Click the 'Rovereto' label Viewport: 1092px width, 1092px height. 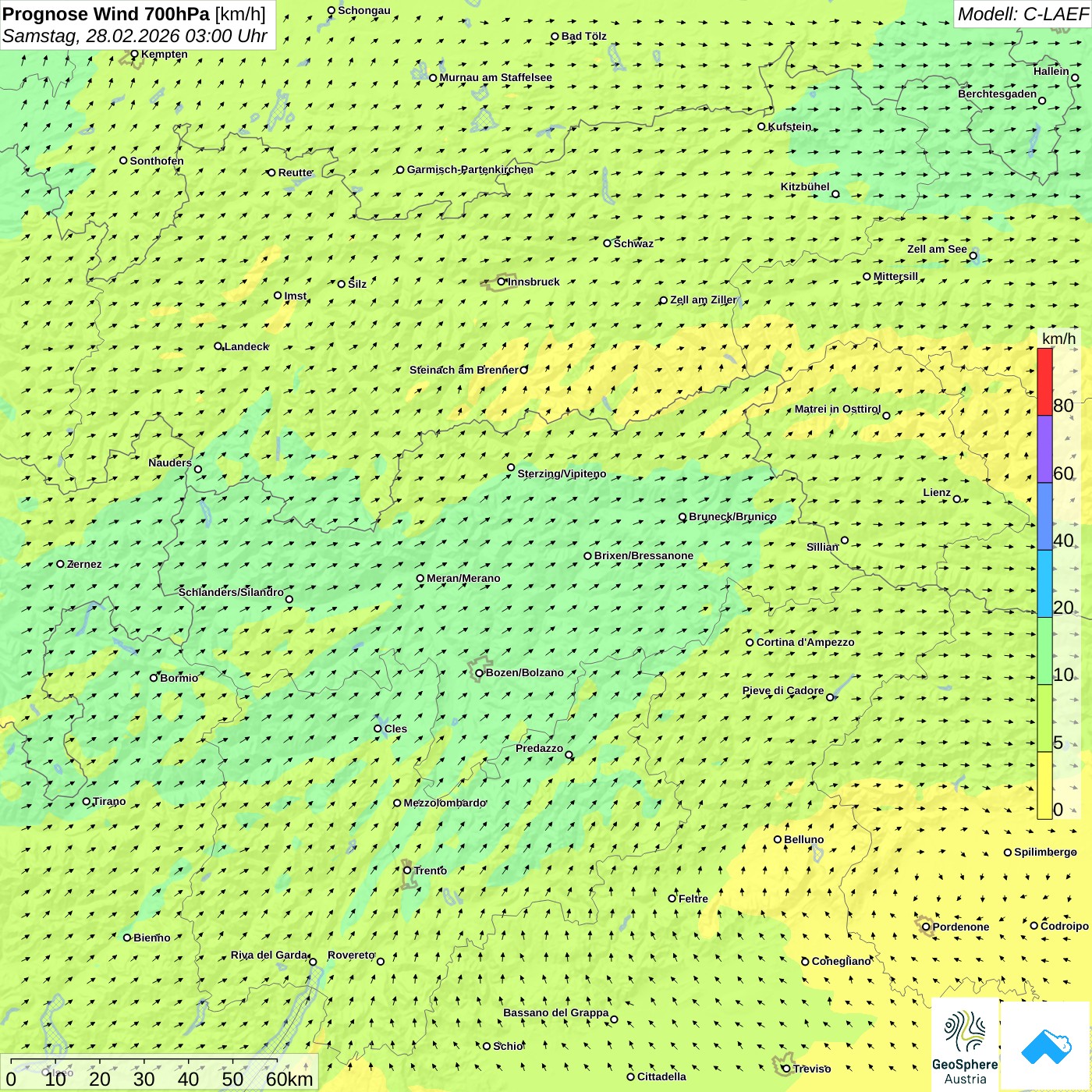[351, 955]
